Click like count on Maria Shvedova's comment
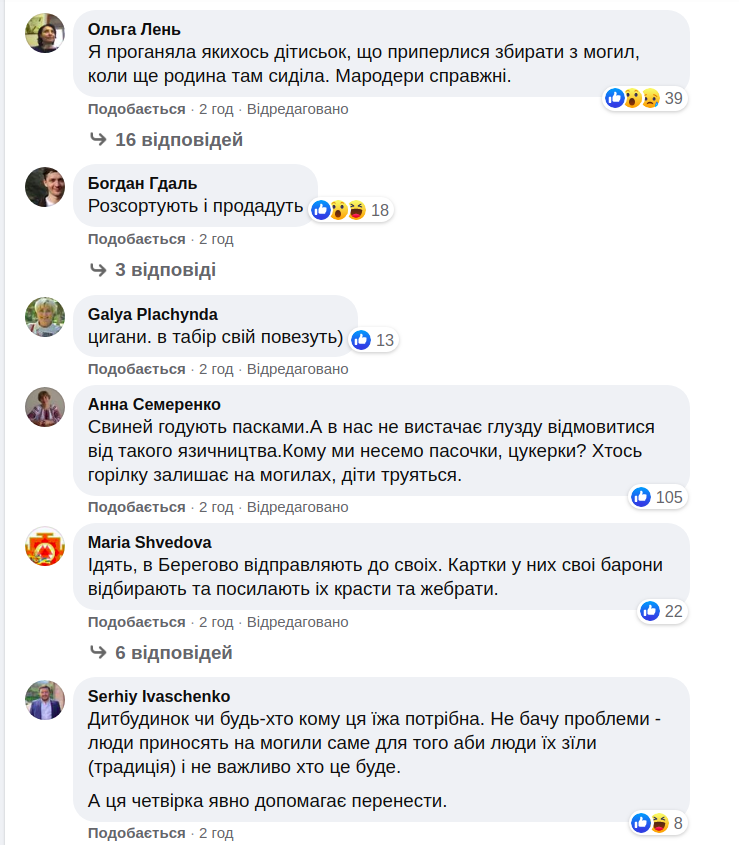Viewport: 739px width, 845px height. [x=673, y=611]
